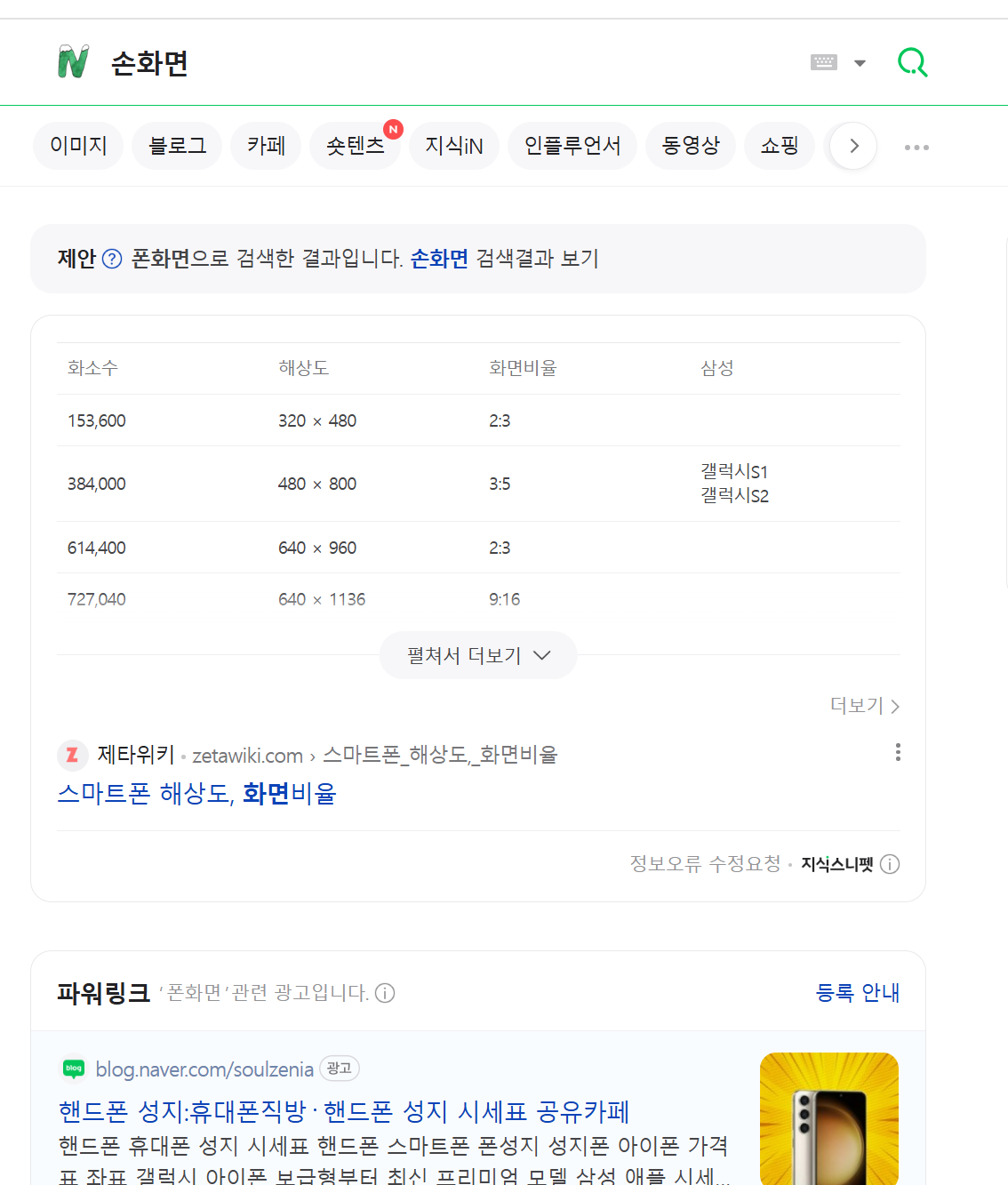Switch to the 블로그 tab

coord(177,146)
